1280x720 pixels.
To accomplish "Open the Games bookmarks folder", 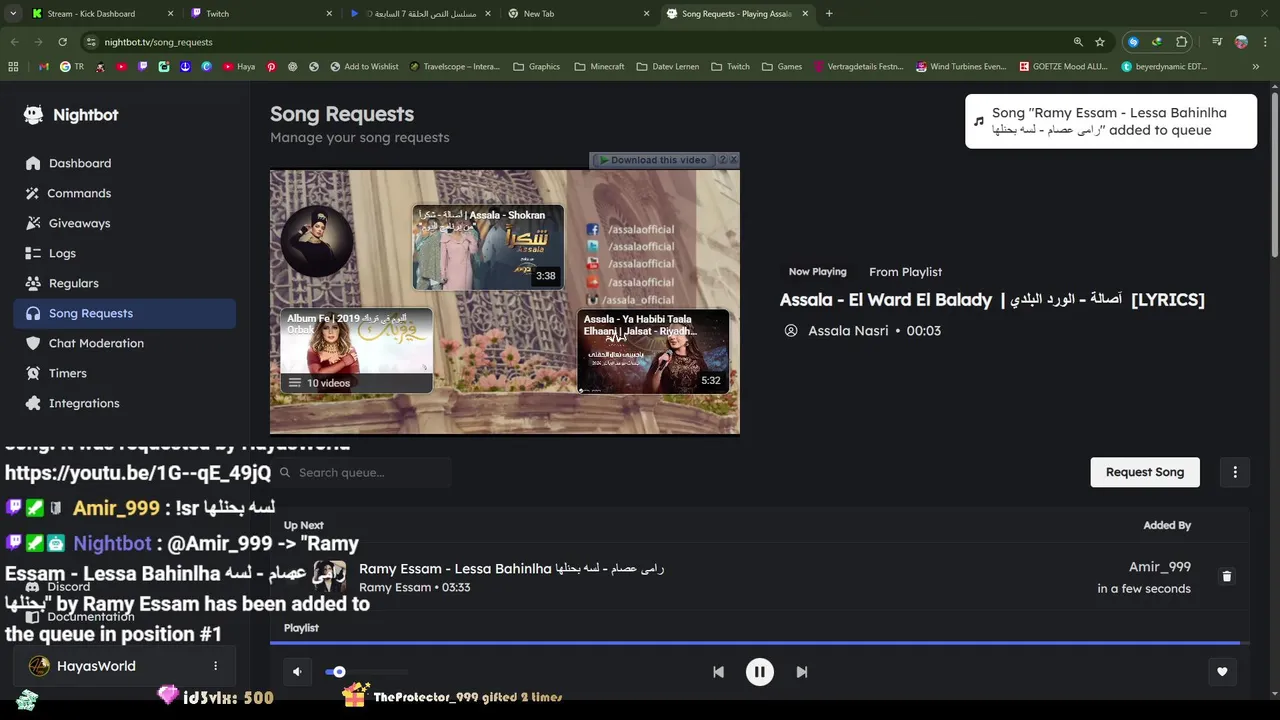I will [782, 67].
